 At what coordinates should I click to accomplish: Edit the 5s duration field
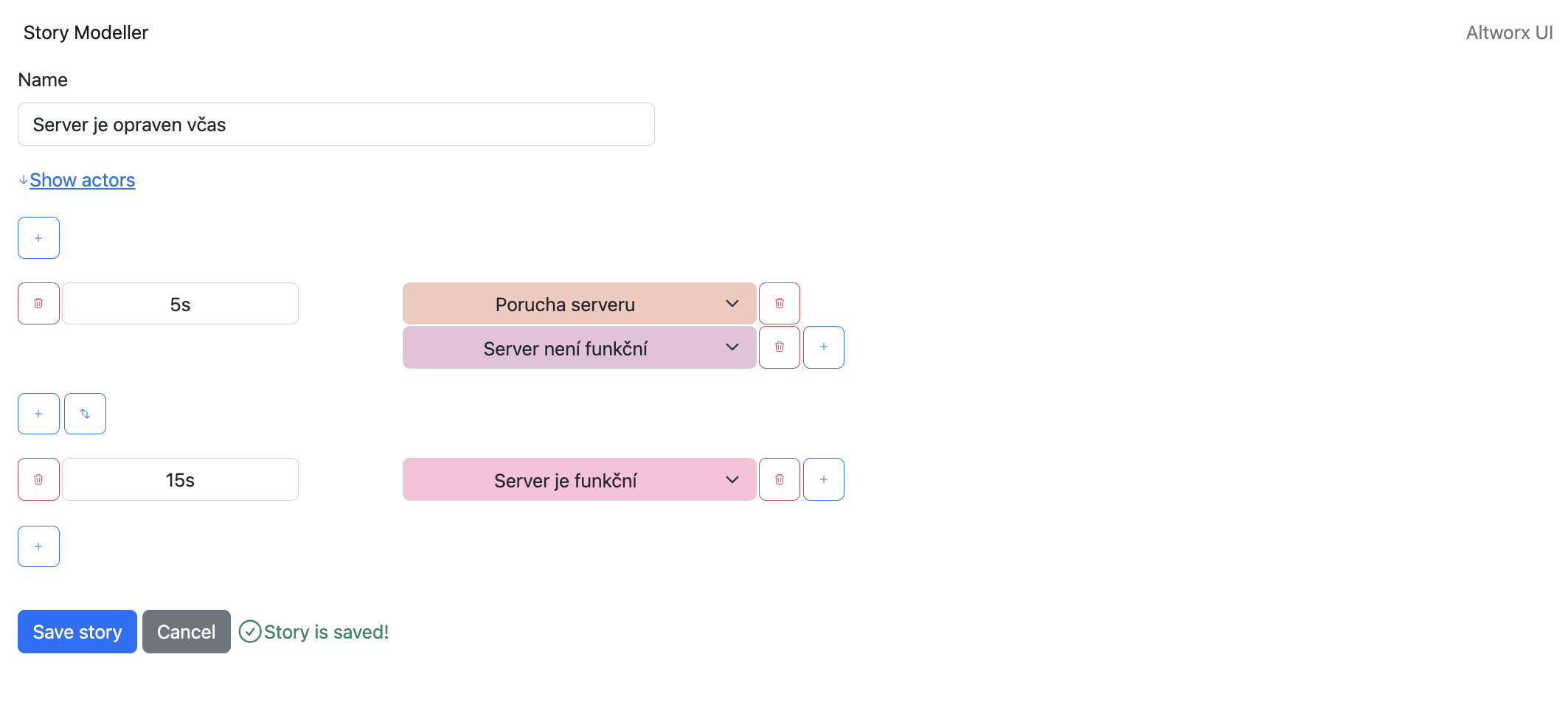pos(180,304)
